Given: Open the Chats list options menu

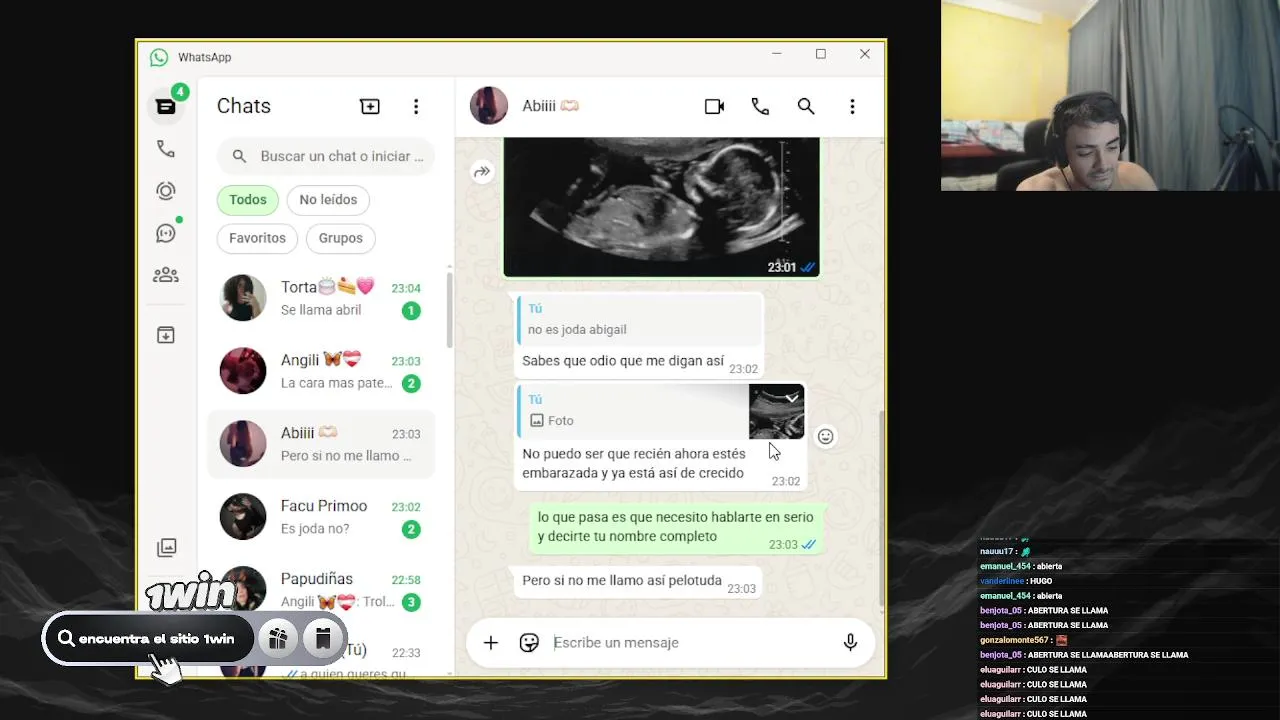Looking at the screenshot, I should (416, 106).
